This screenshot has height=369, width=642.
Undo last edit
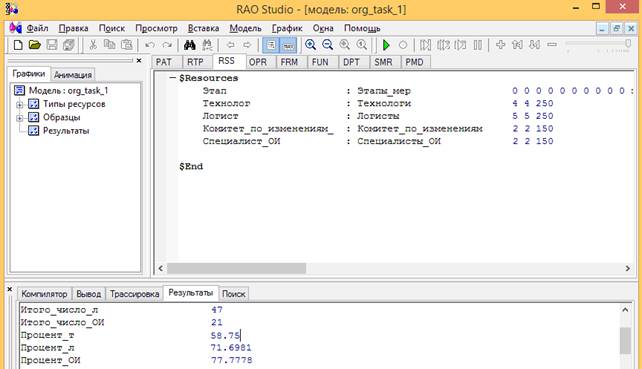pos(150,45)
